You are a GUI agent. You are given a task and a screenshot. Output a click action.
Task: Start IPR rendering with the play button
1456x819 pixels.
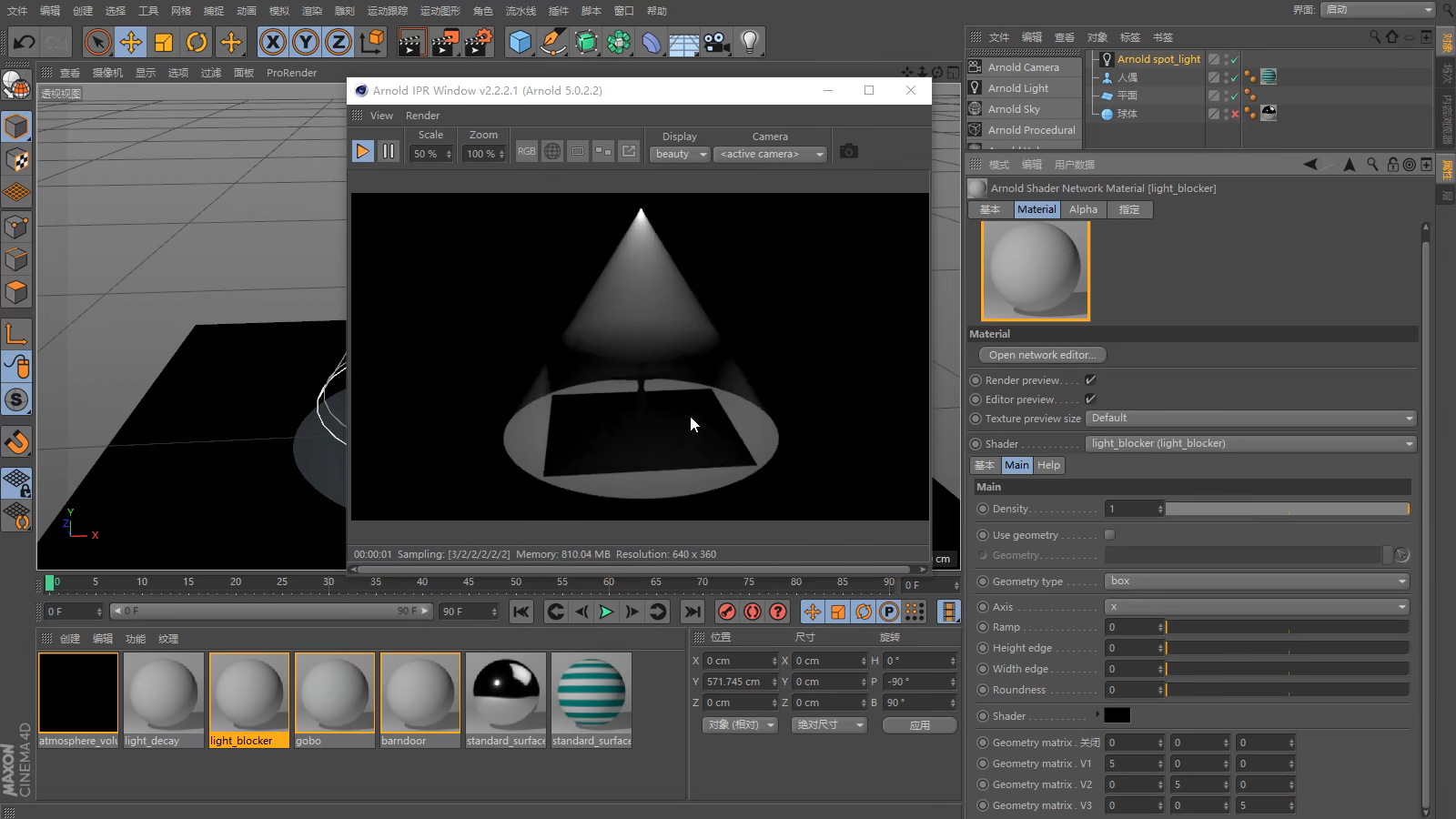click(362, 152)
